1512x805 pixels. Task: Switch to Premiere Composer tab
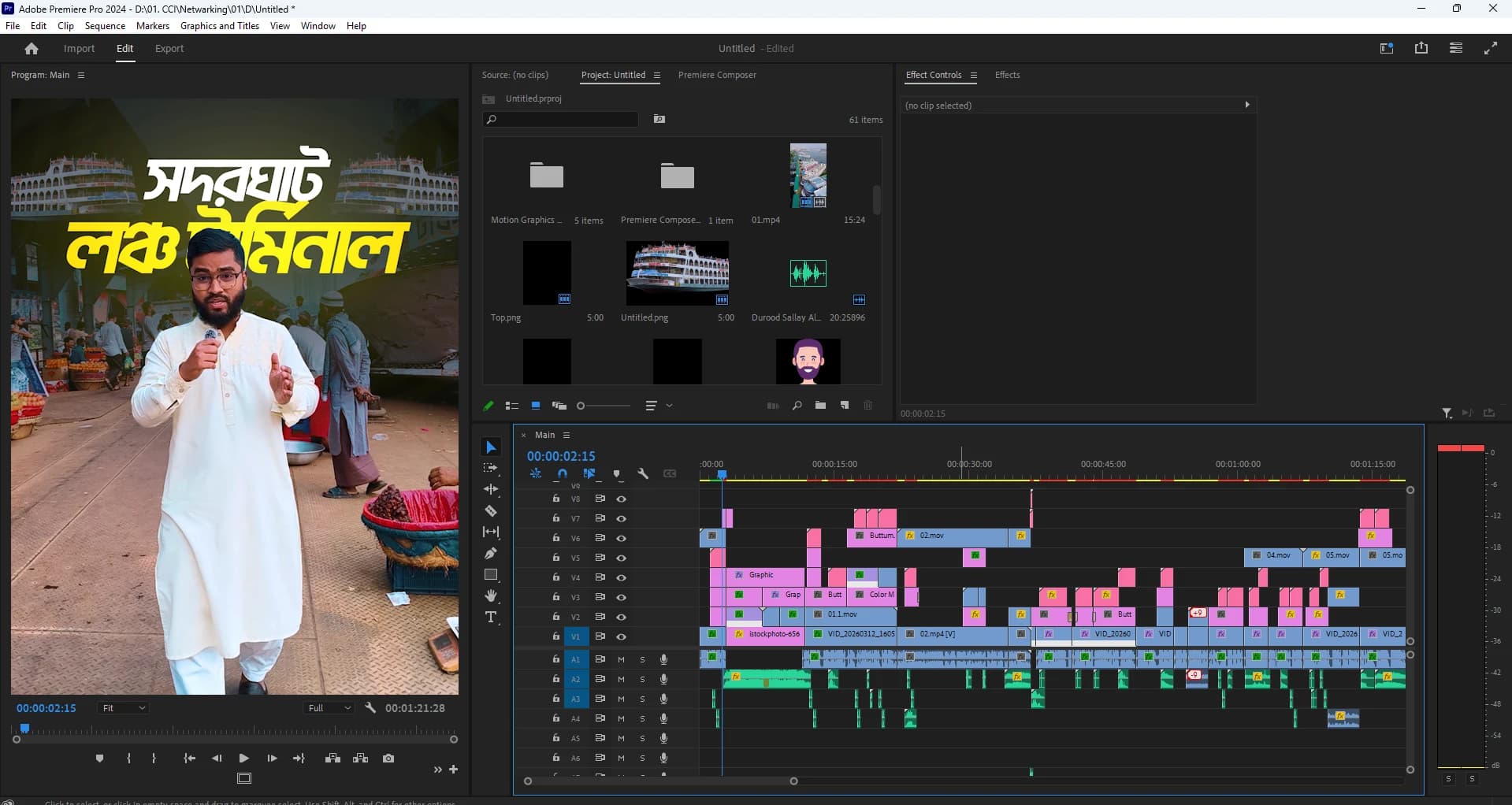717,75
